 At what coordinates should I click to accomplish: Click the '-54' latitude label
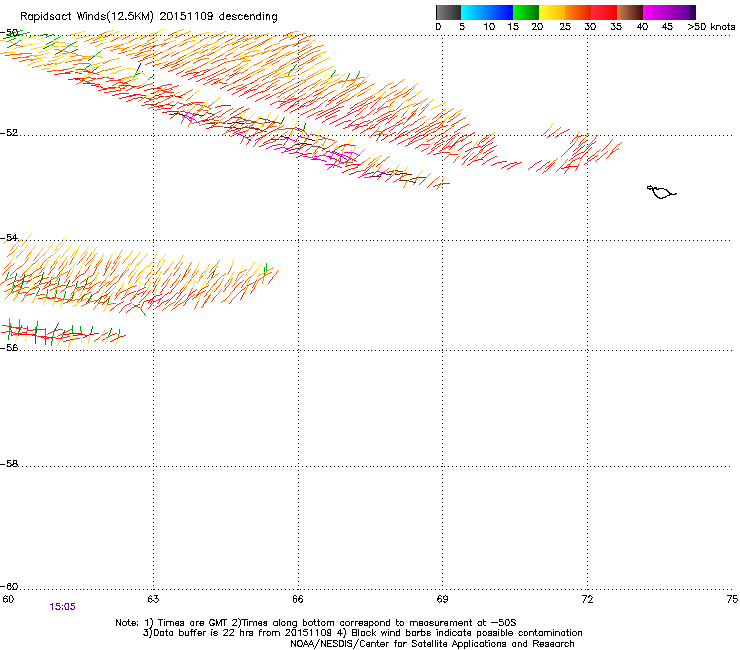pyautogui.click(x=9, y=237)
